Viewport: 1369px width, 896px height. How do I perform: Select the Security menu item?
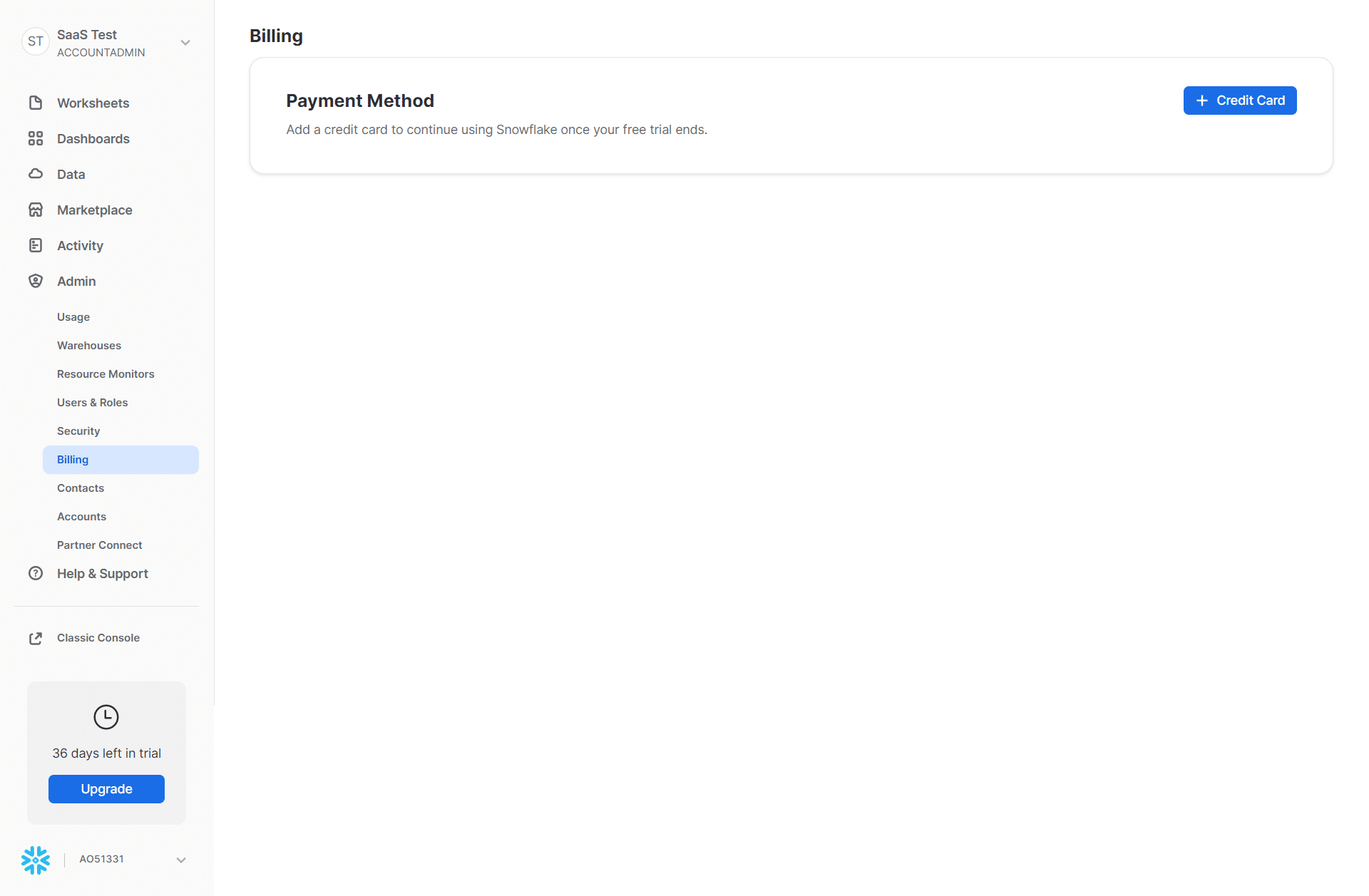coord(78,431)
